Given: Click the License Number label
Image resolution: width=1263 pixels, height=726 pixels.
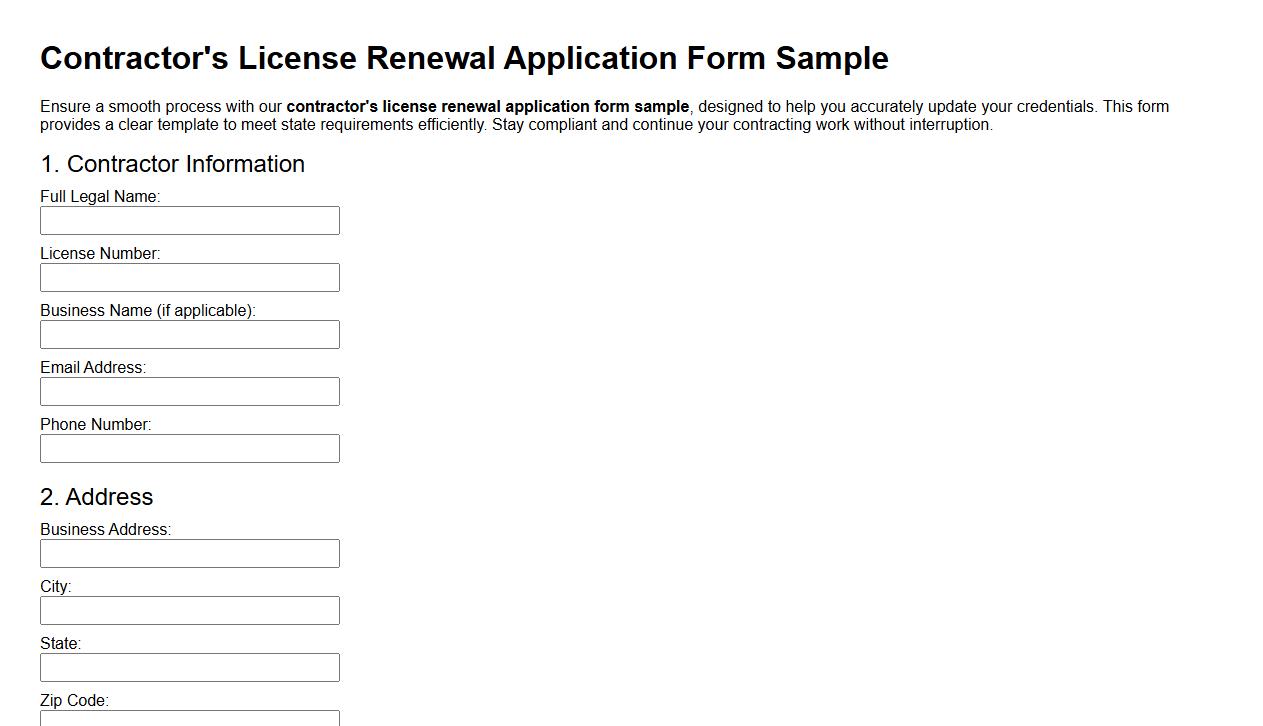Looking at the screenshot, I should tap(99, 253).
